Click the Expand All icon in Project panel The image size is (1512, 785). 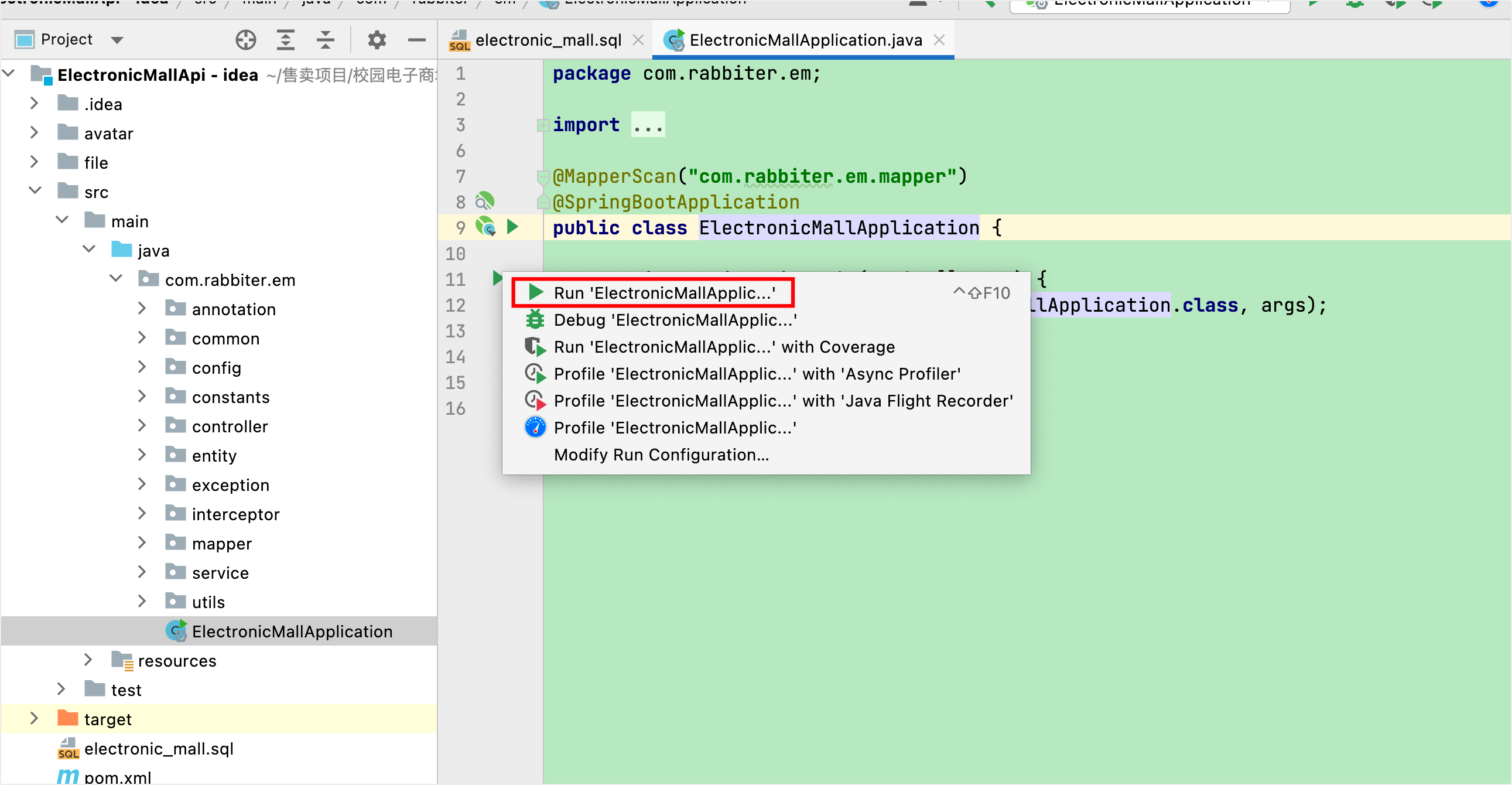click(x=285, y=40)
